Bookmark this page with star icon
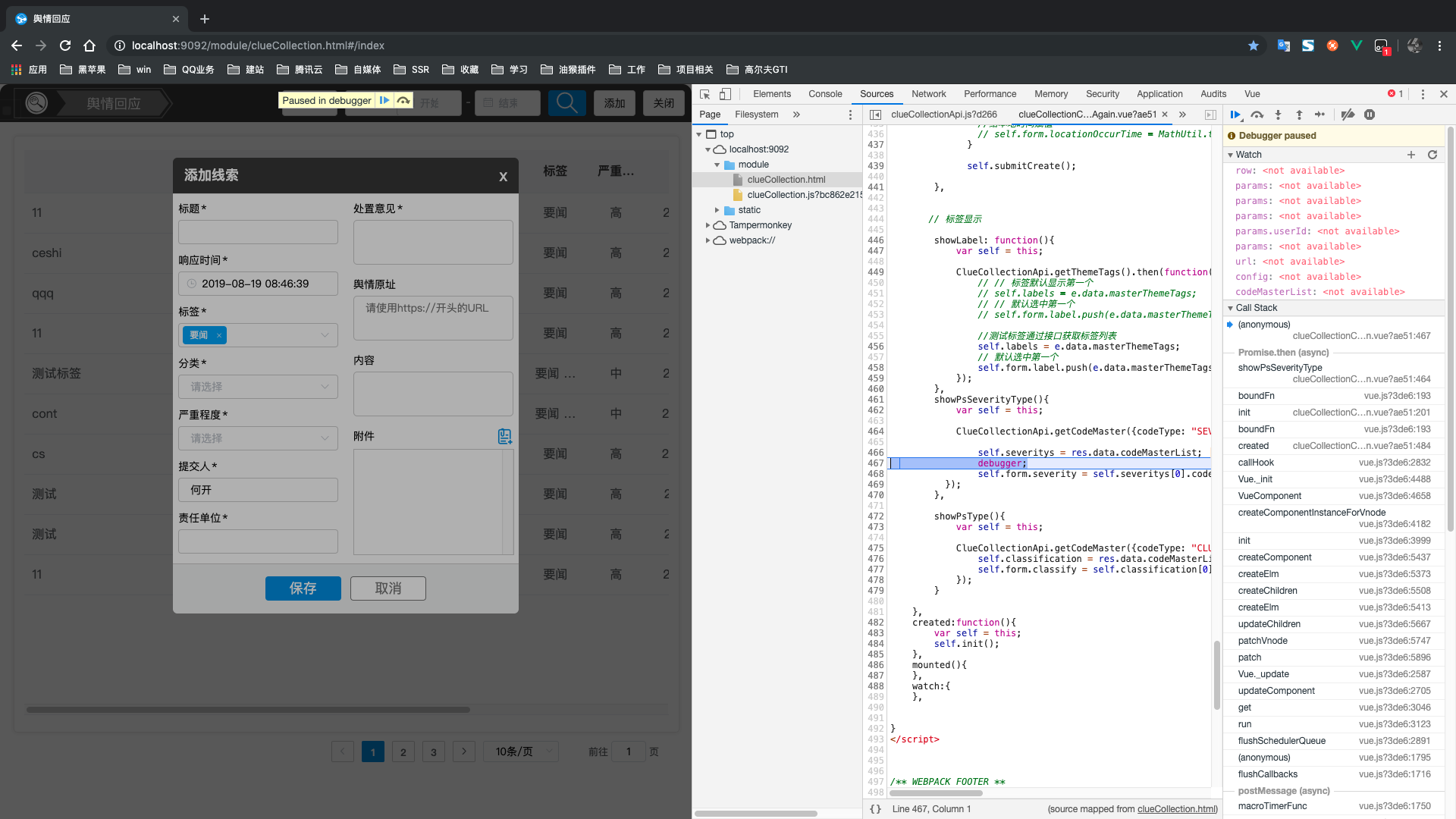Image resolution: width=1456 pixels, height=819 pixels. pyautogui.click(x=1254, y=45)
